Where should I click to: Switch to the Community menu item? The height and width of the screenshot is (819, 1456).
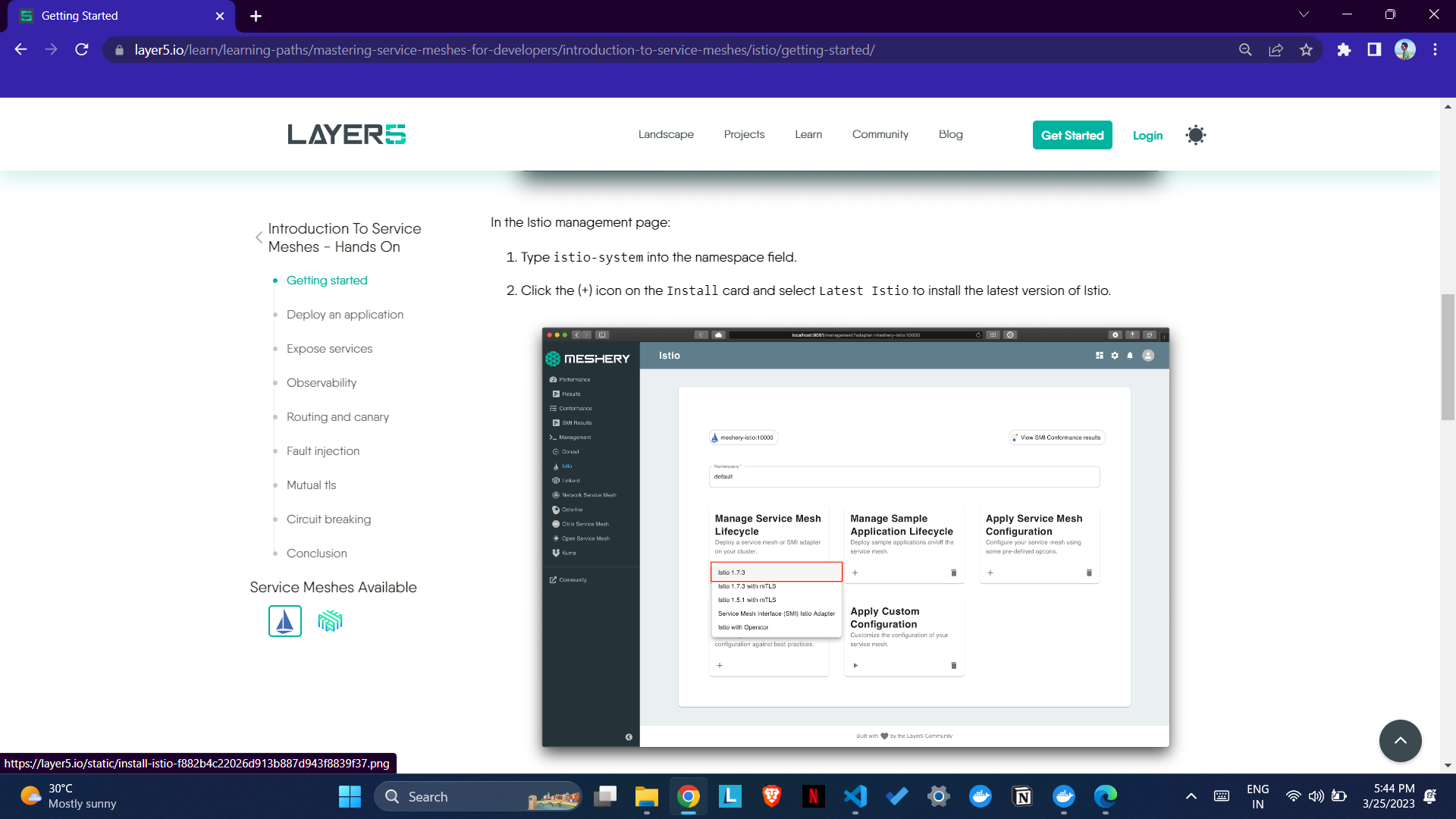coord(880,134)
